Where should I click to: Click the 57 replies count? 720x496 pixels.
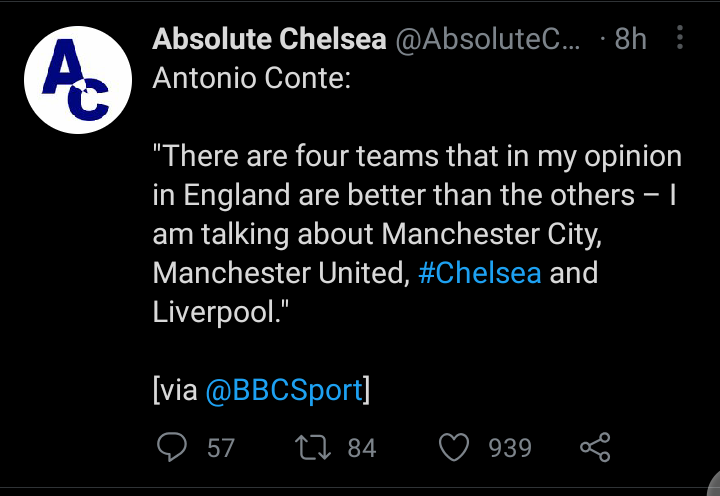click(221, 448)
